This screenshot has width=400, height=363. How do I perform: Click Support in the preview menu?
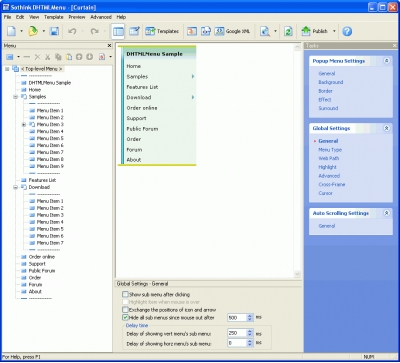(136, 118)
